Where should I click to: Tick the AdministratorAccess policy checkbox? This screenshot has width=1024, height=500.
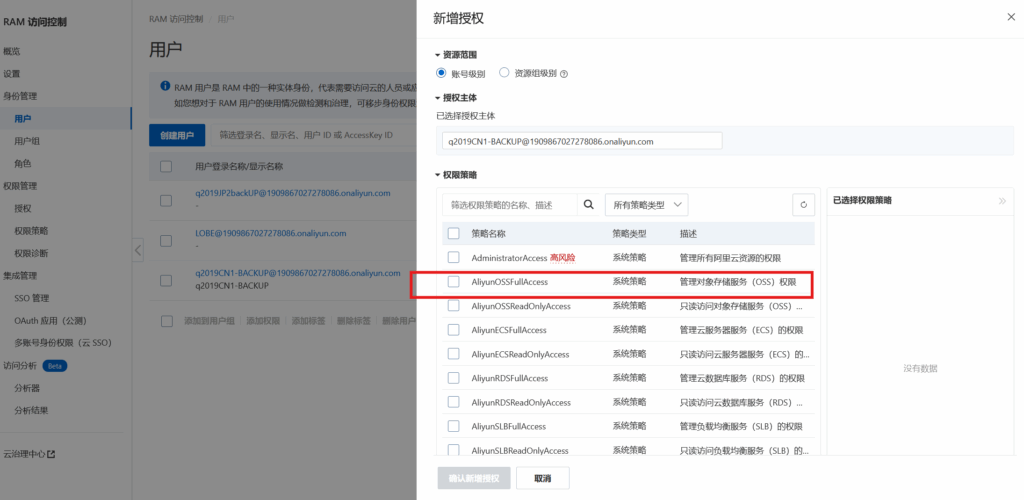pos(453,258)
